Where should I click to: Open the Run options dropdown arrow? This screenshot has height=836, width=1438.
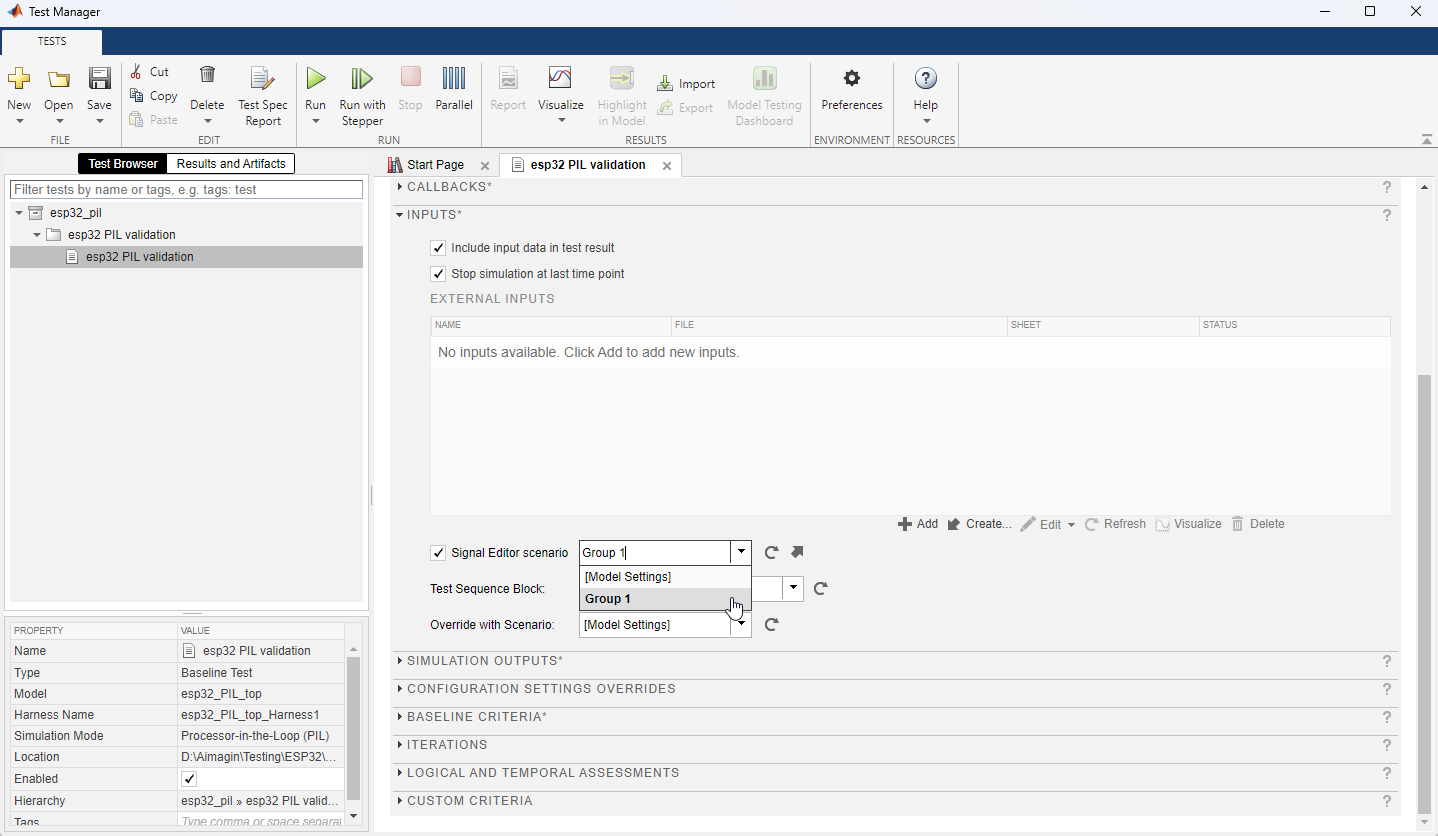315,121
